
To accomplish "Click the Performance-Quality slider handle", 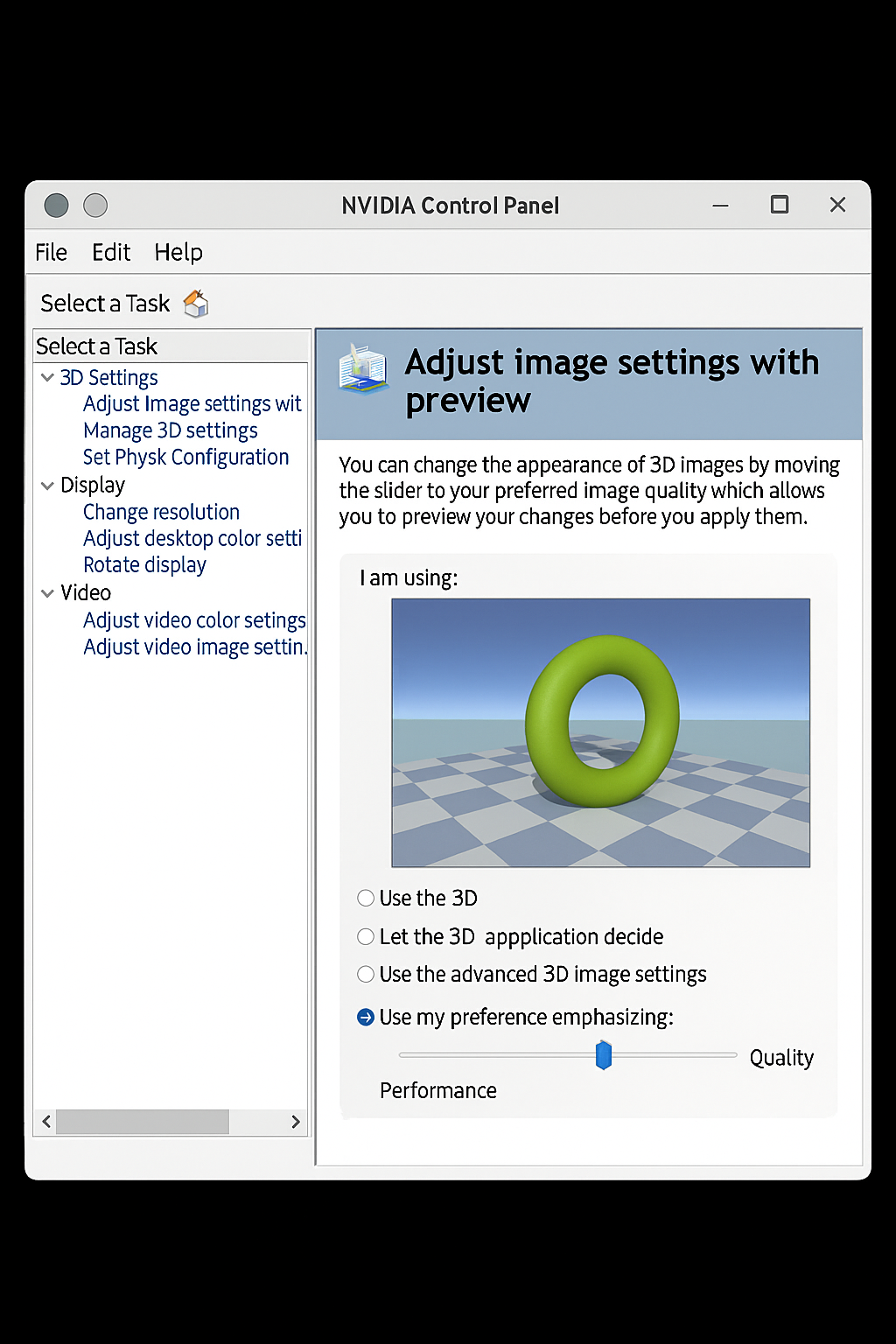I will (x=603, y=1055).
